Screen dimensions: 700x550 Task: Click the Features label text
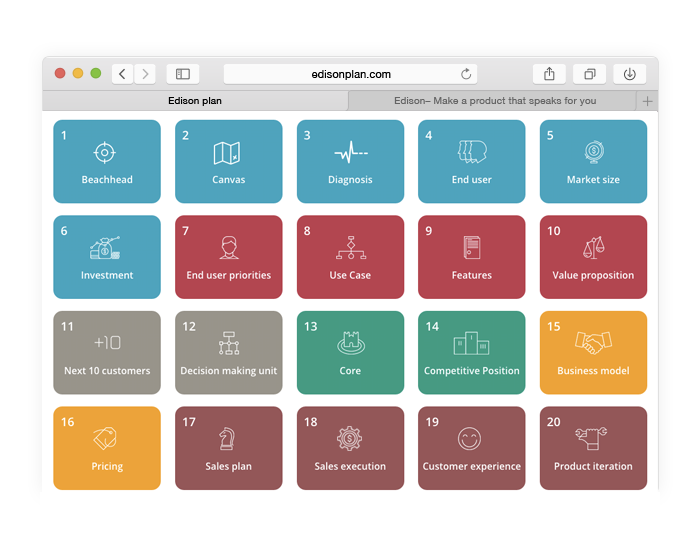point(471,275)
